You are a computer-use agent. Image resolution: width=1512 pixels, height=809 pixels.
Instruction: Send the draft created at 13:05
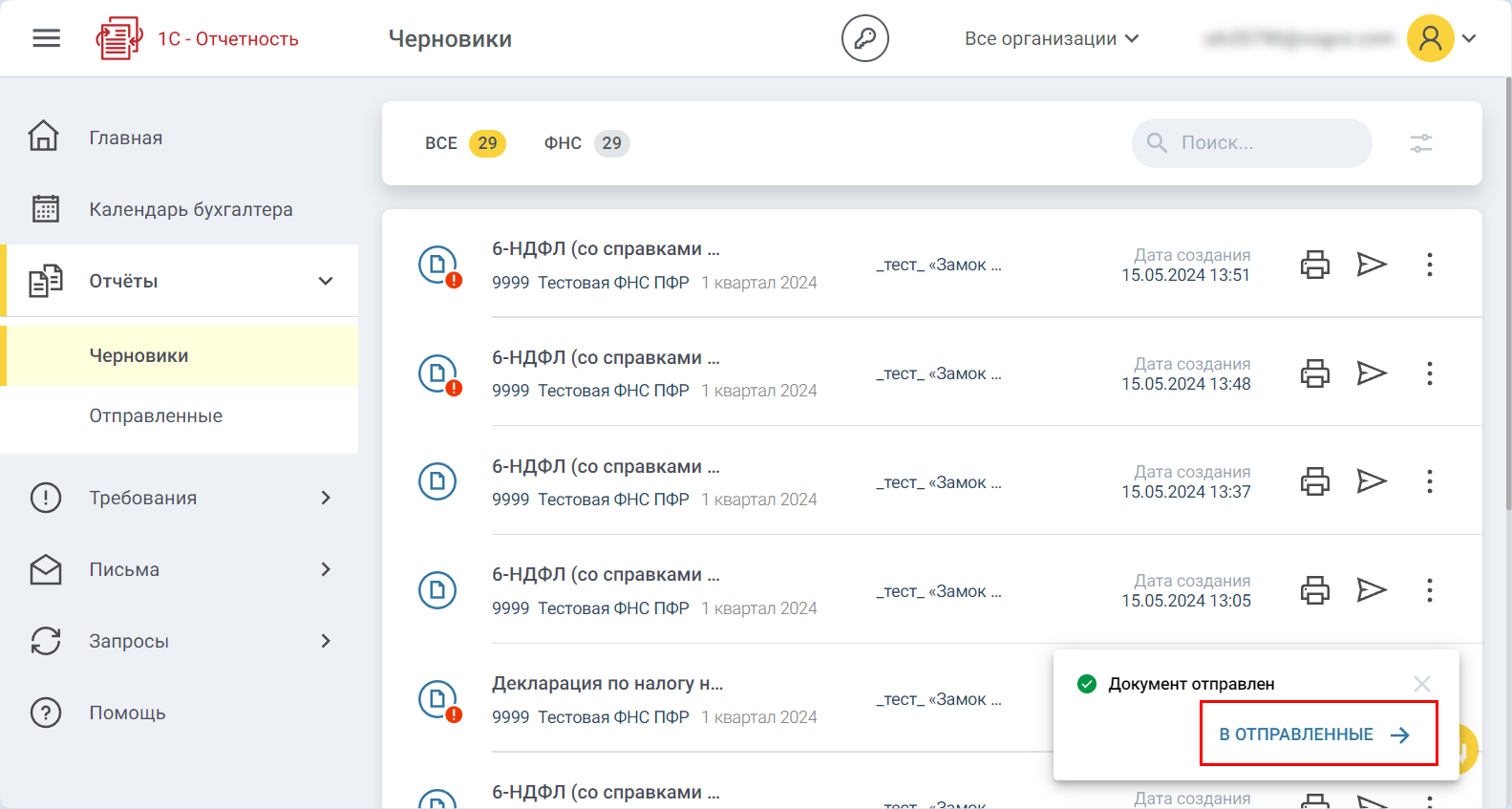pos(1372,590)
